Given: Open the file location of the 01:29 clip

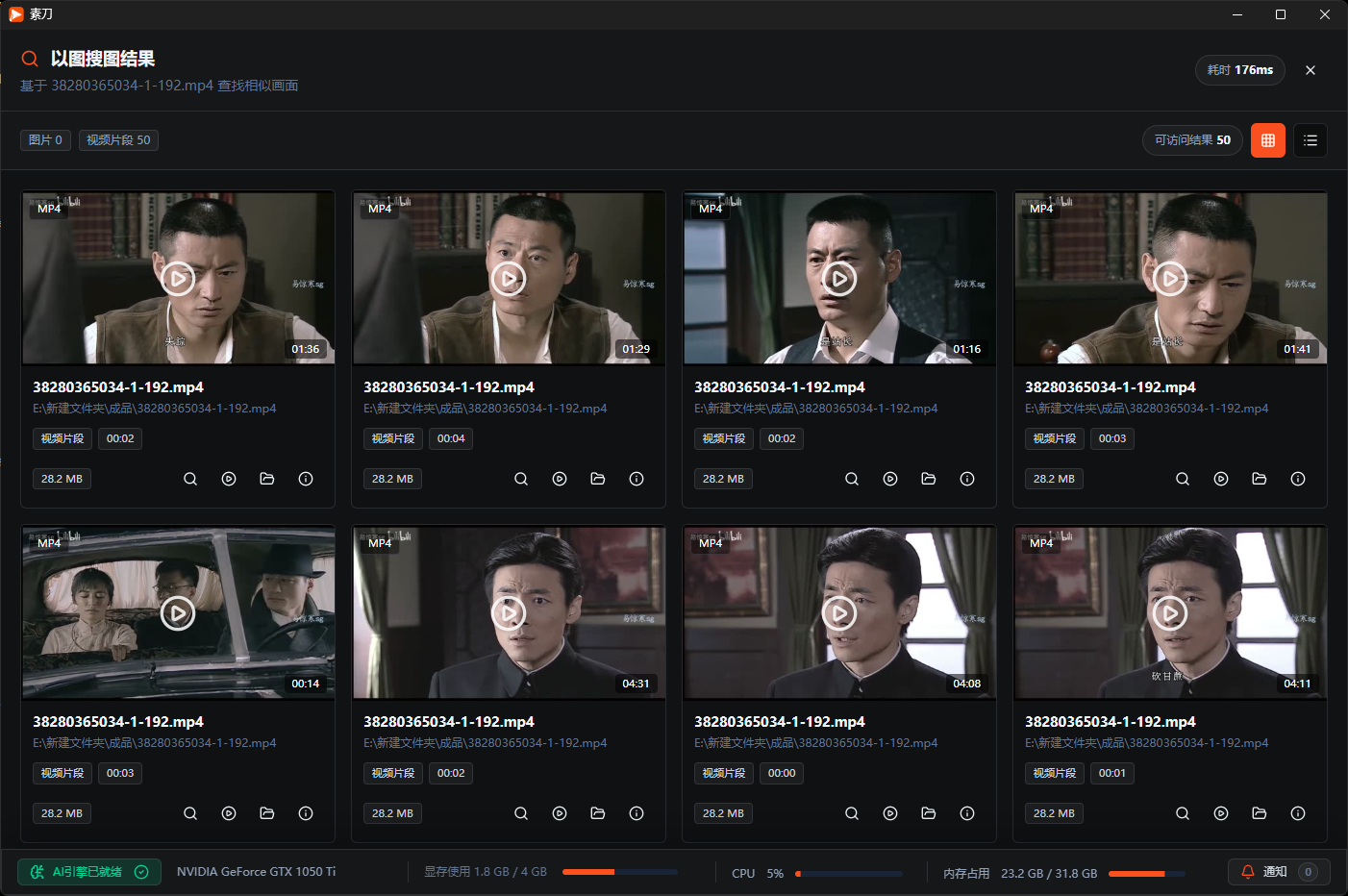Looking at the screenshot, I should coord(598,479).
